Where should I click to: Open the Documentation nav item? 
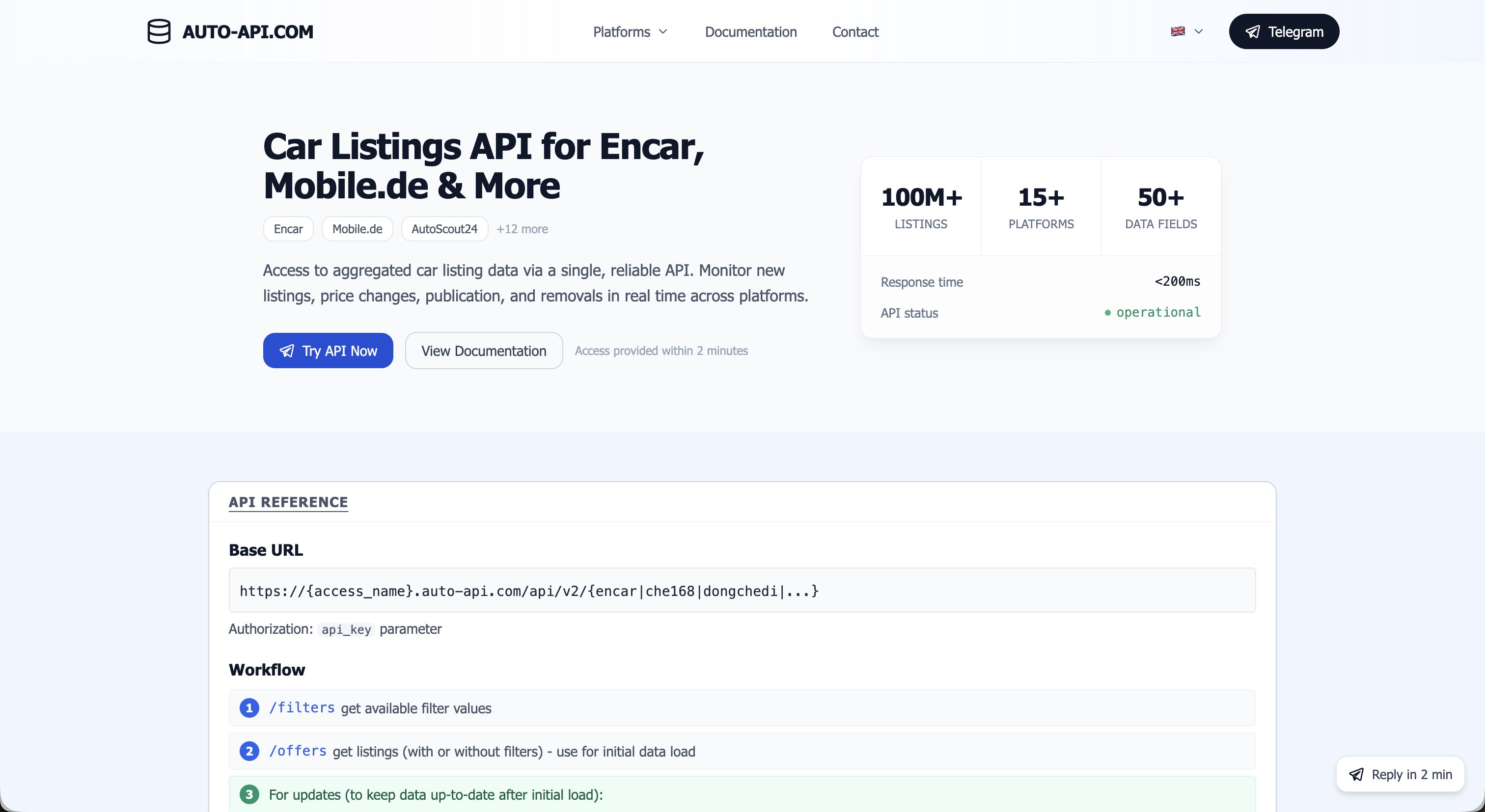pos(750,32)
